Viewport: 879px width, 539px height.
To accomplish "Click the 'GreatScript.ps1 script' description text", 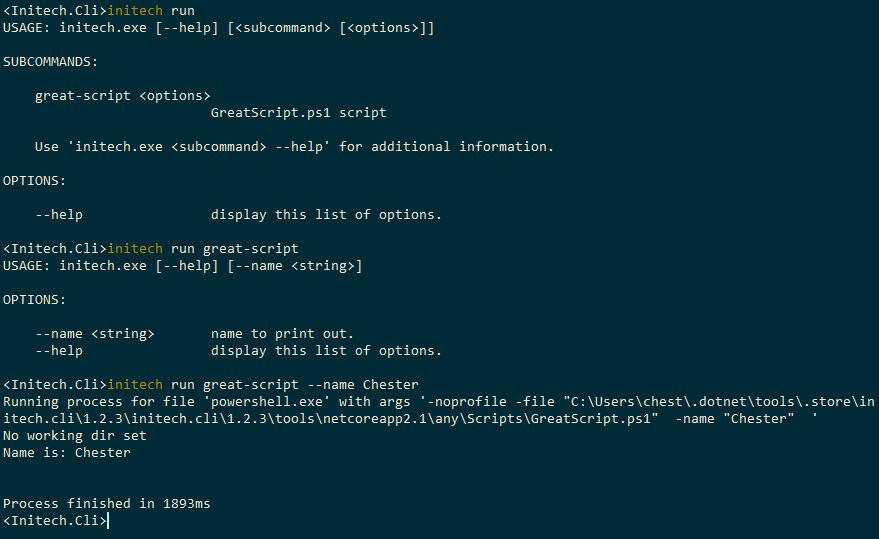I will 298,112.
